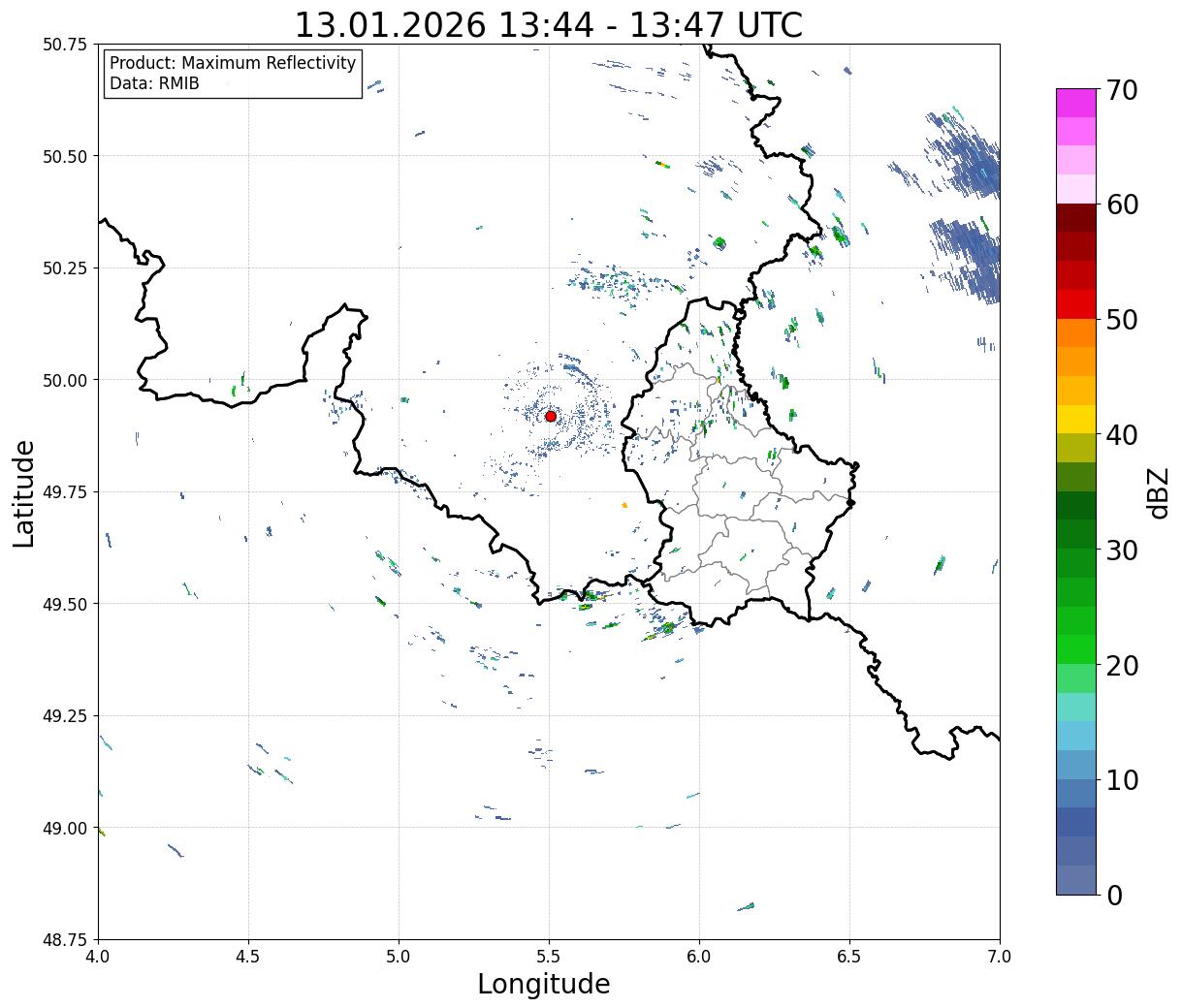Pick the magenta band at the colorbar top
Viewport: 1182px width, 1008px height.
[x=1076, y=103]
